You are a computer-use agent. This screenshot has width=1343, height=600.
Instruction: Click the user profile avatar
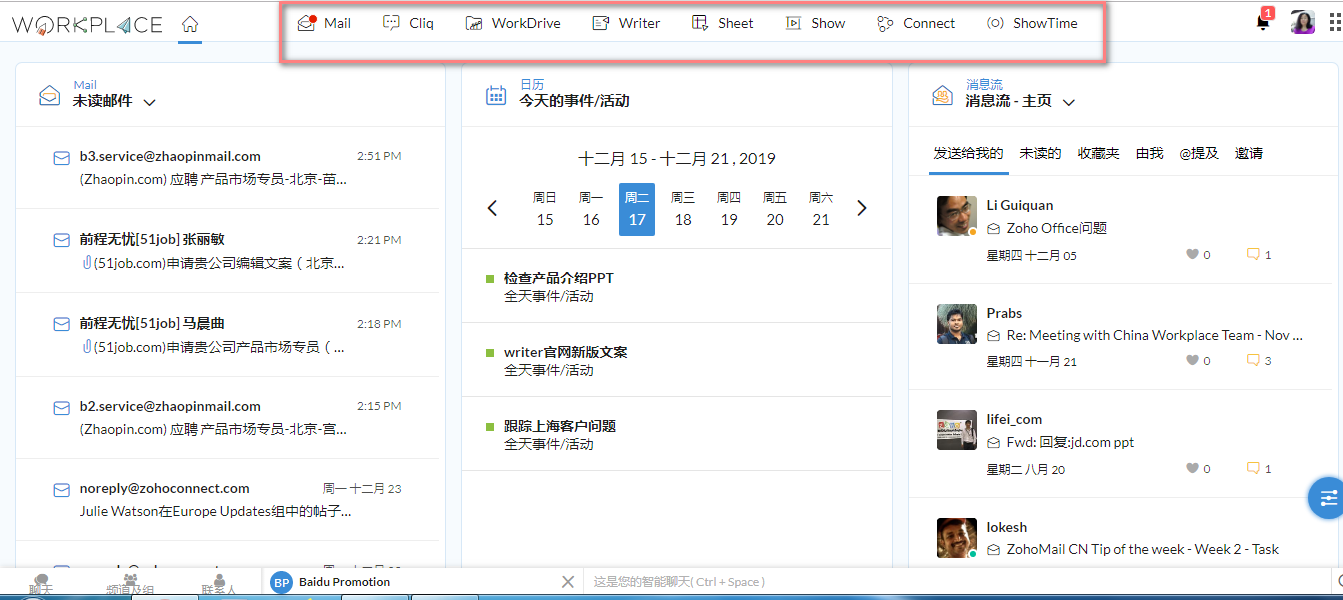coord(1302,23)
